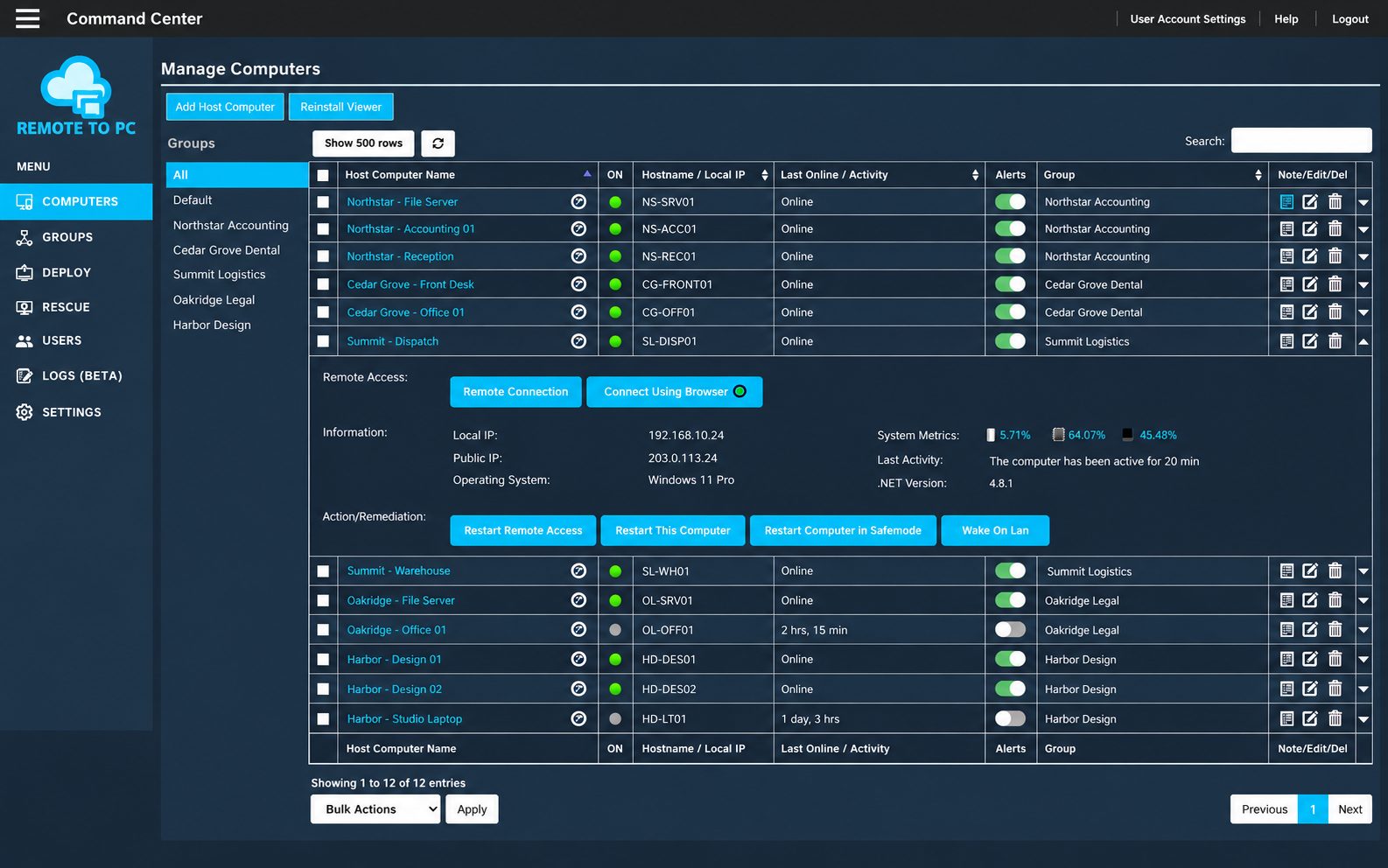Go to the Next page
1388x868 pixels.
click(x=1349, y=809)
